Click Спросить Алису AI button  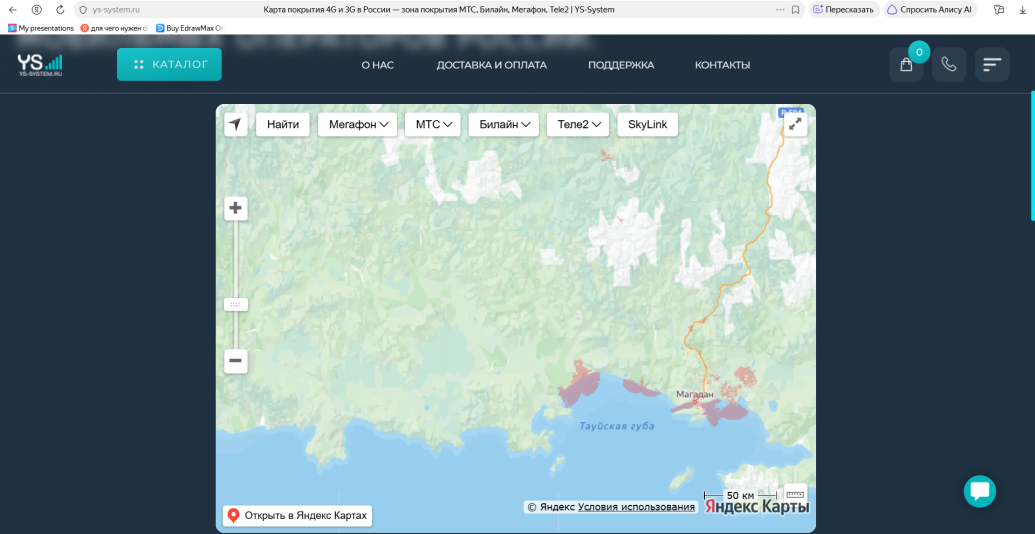click(929, 10)
